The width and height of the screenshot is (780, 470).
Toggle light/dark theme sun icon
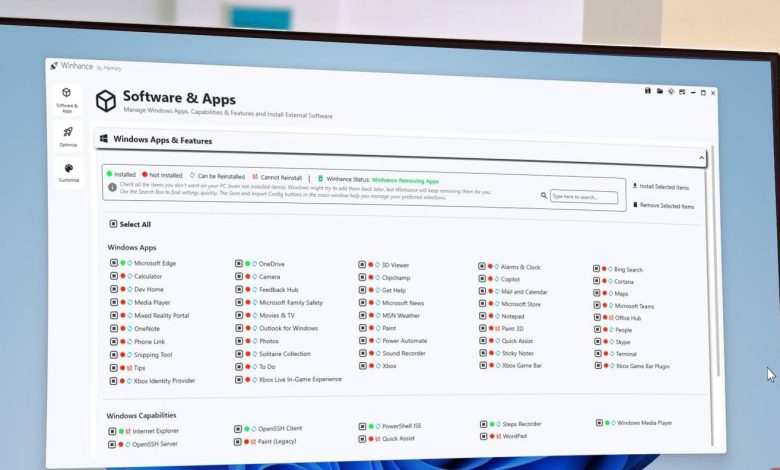click(672, 91)
